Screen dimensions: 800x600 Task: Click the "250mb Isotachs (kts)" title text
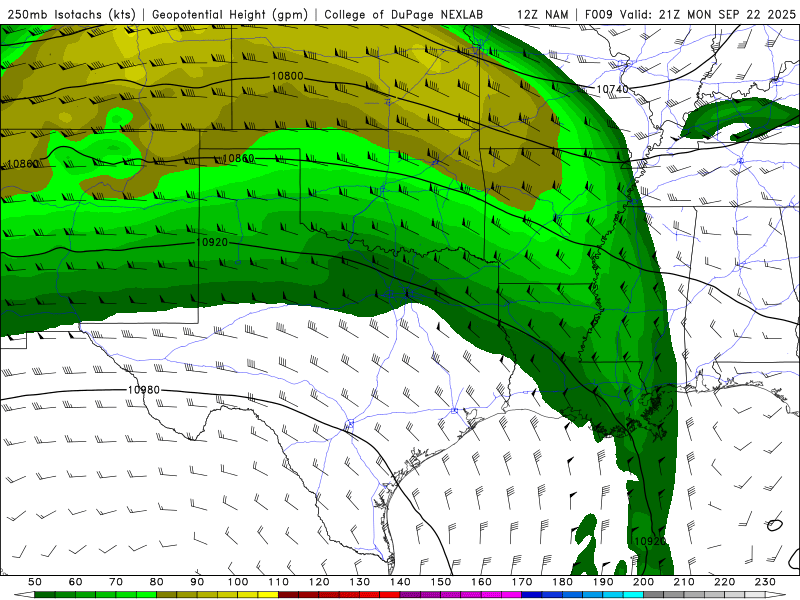71,14
